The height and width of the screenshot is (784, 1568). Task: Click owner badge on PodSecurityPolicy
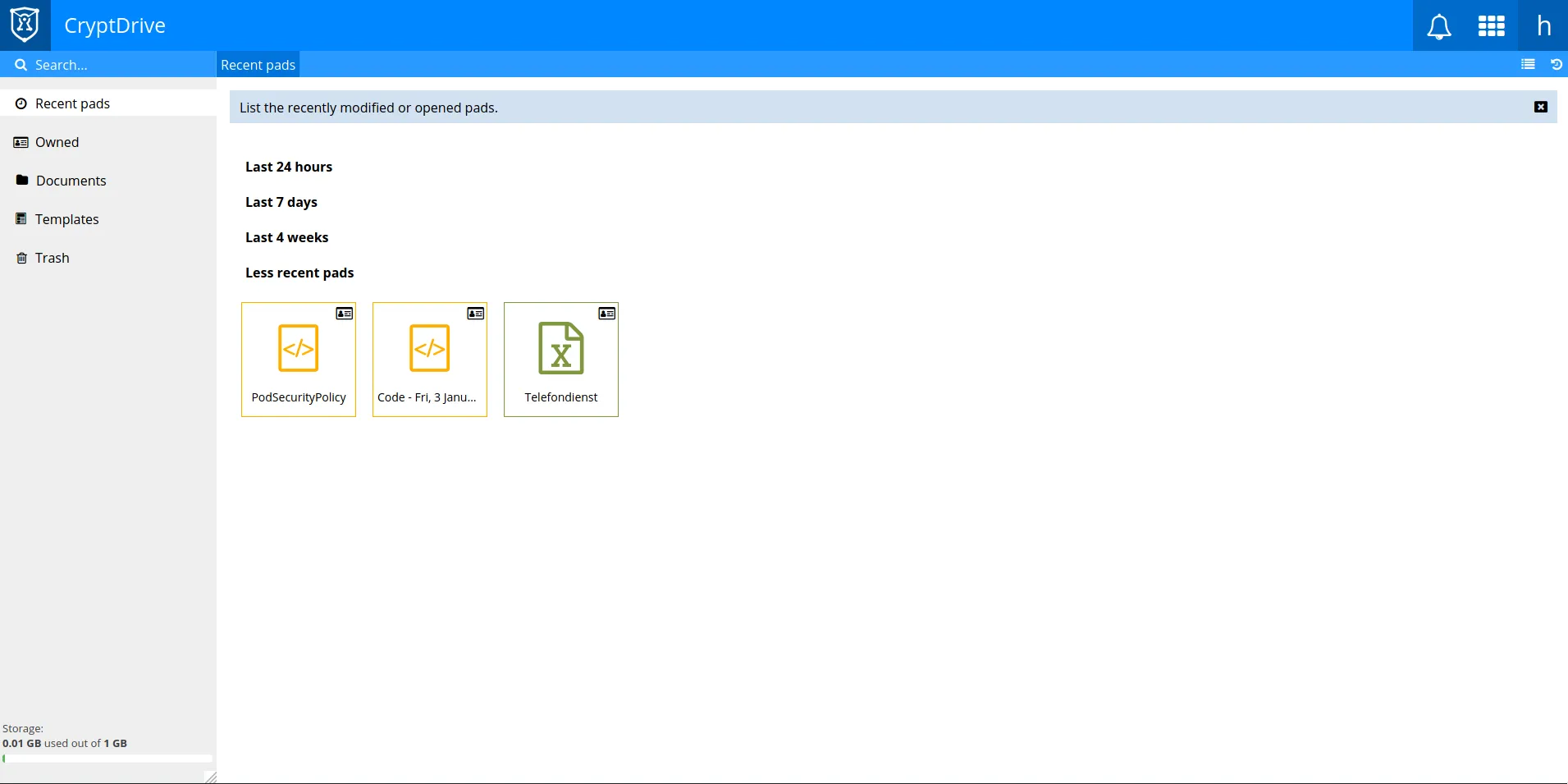(345, 314)
